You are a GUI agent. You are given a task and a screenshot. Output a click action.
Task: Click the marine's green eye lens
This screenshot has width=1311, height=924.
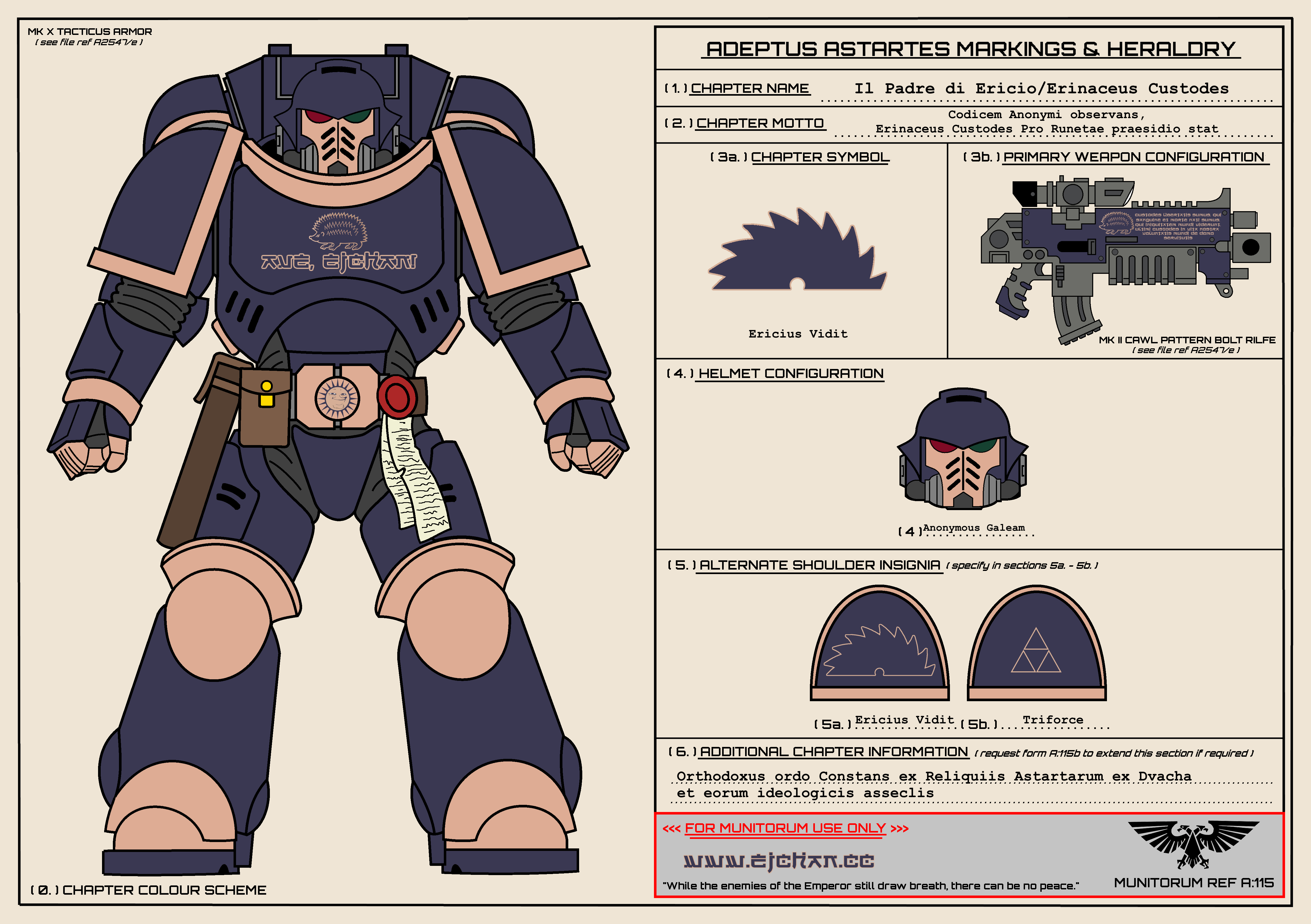(357, 116)
